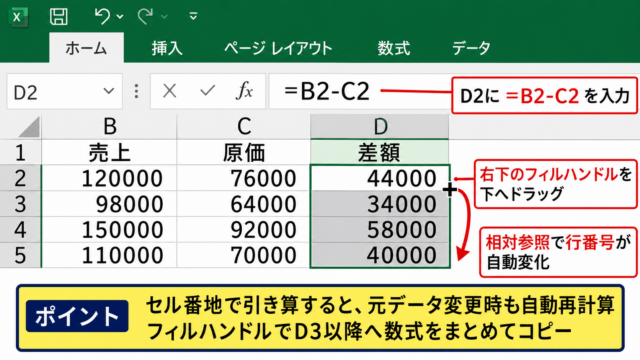Viewport: 640px width, 360px height.
Task: Select column C header
Action: pyautogui.click(x=244, y=127)
